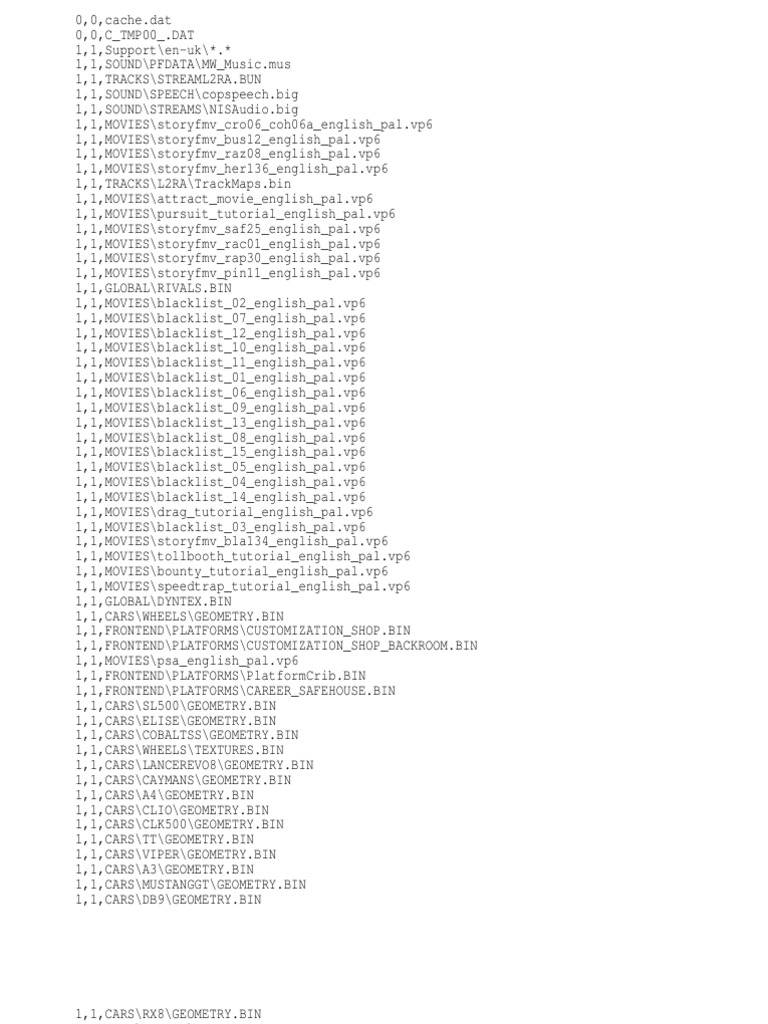Click the blacklist_02_english_pal.vp6 line

[x=221, y=304]
